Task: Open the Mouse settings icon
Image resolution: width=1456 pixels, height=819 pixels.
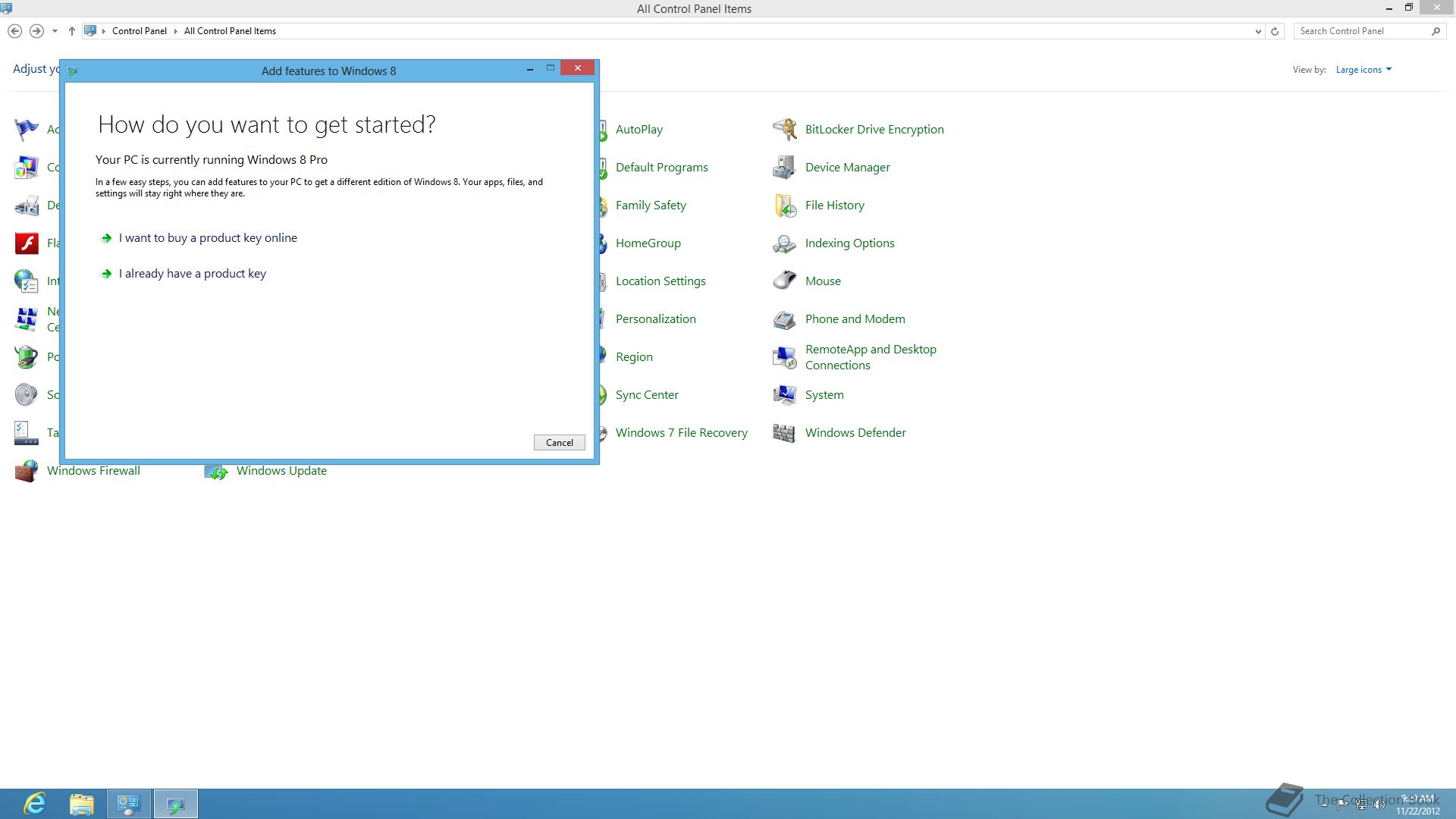Action: 784,281
